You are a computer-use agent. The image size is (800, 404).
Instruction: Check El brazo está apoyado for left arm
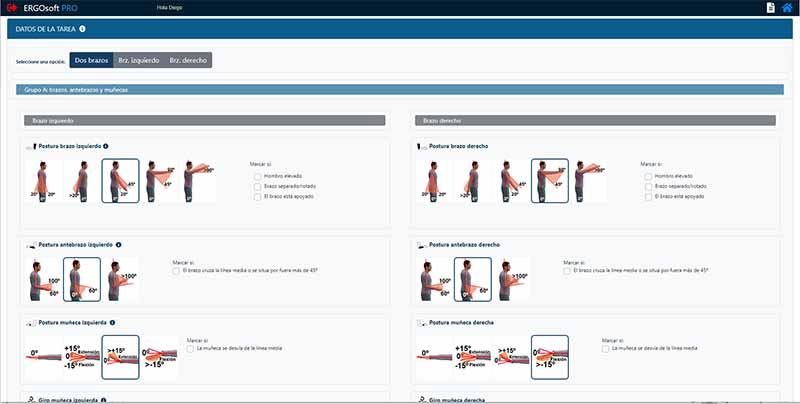pos(258,196)
